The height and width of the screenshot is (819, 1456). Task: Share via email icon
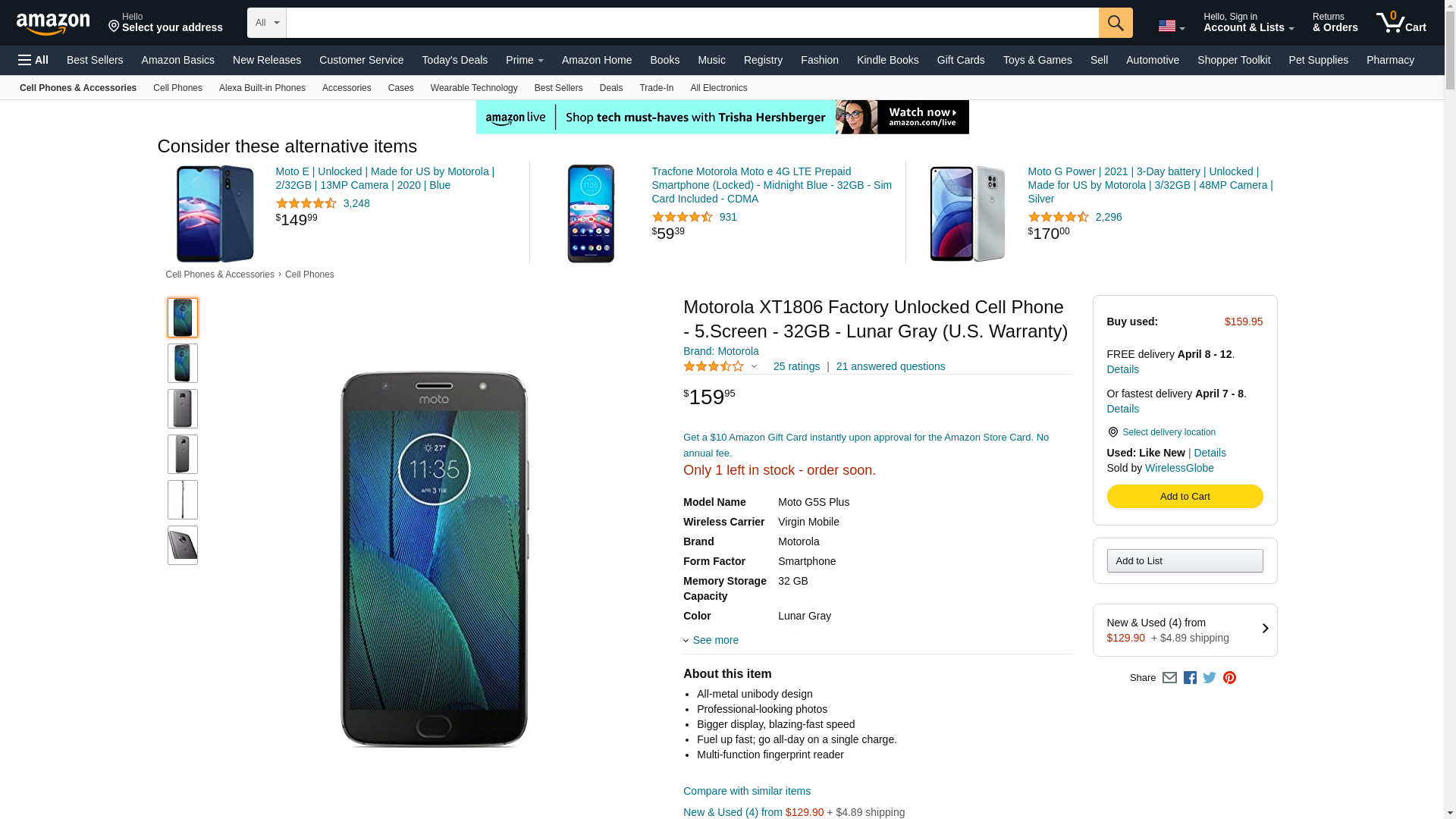pyautogui.click(x=1169, y=678)
